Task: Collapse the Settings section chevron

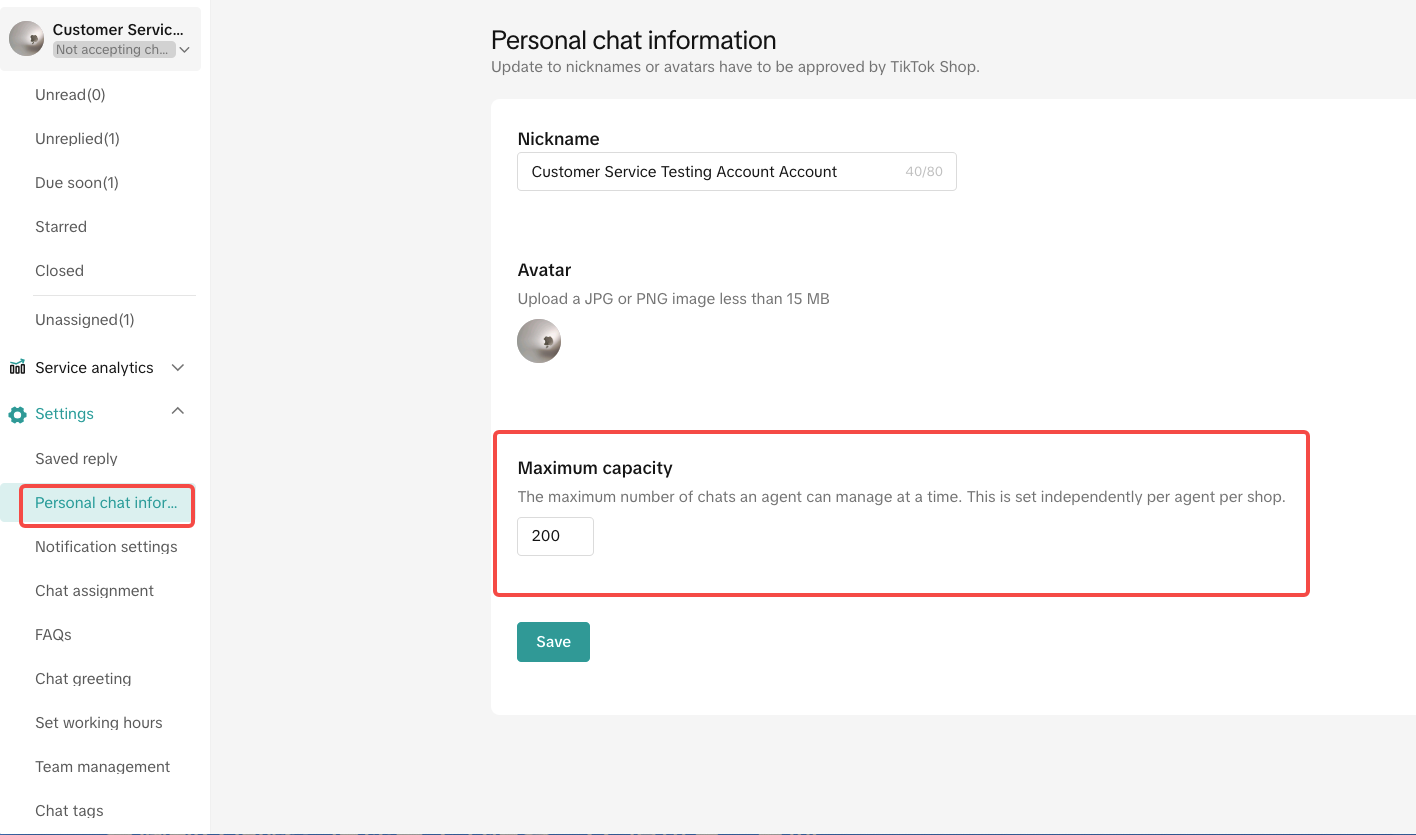Action: pyautogui.click(x=178, y=412)
